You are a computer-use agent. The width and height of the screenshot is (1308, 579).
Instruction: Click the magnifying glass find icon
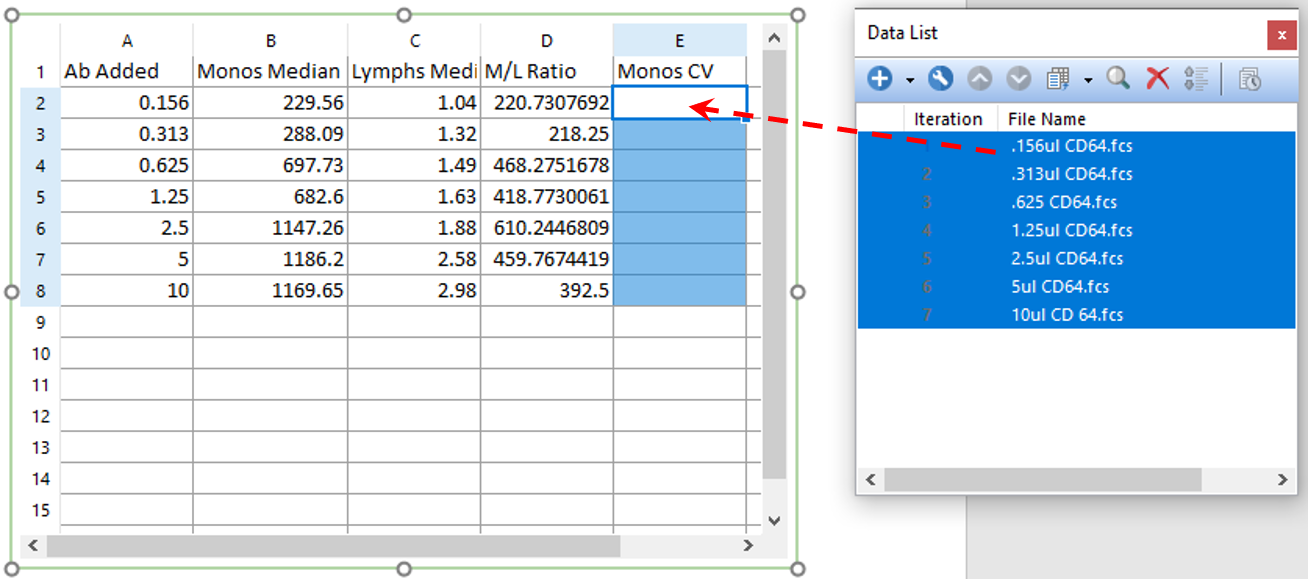(x=1118, y=79)
